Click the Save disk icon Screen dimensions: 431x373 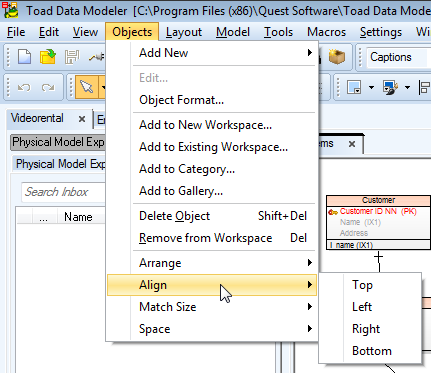tap(72, 57)
